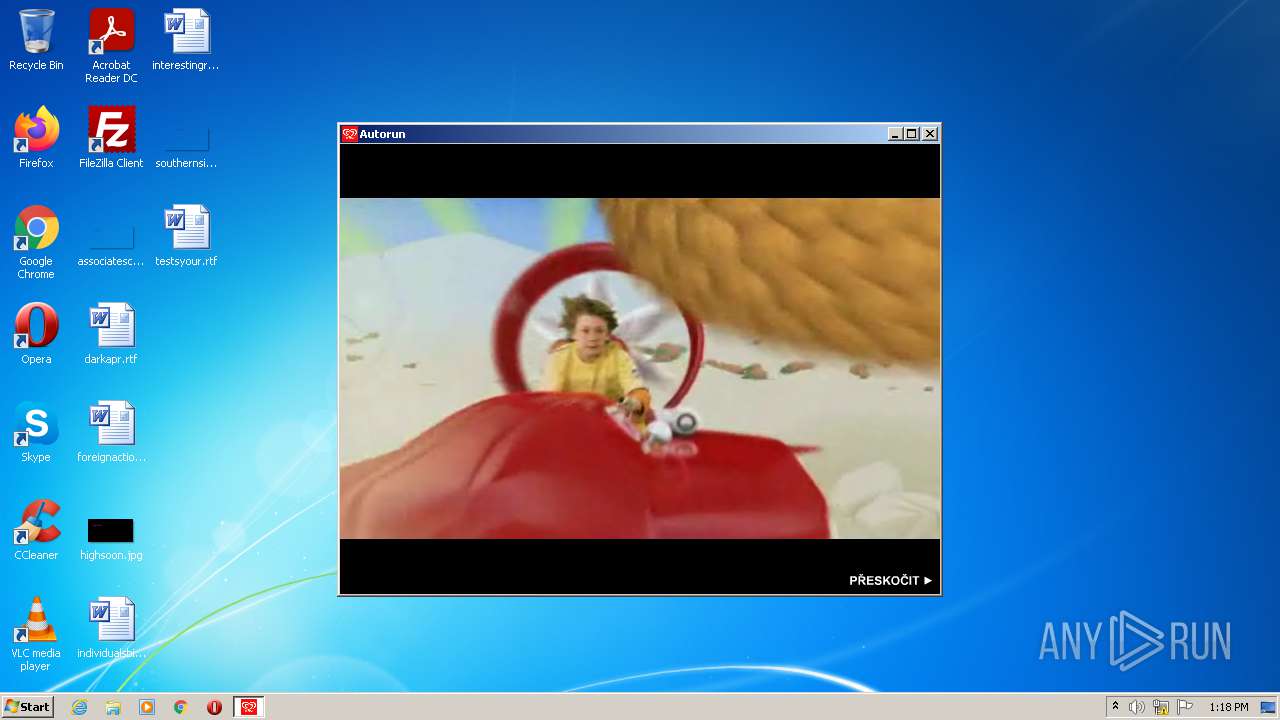1280x720 pixels.
Task: Select individualsbi... rtf document
Action: pyautogui.click(x=111, y=628)
